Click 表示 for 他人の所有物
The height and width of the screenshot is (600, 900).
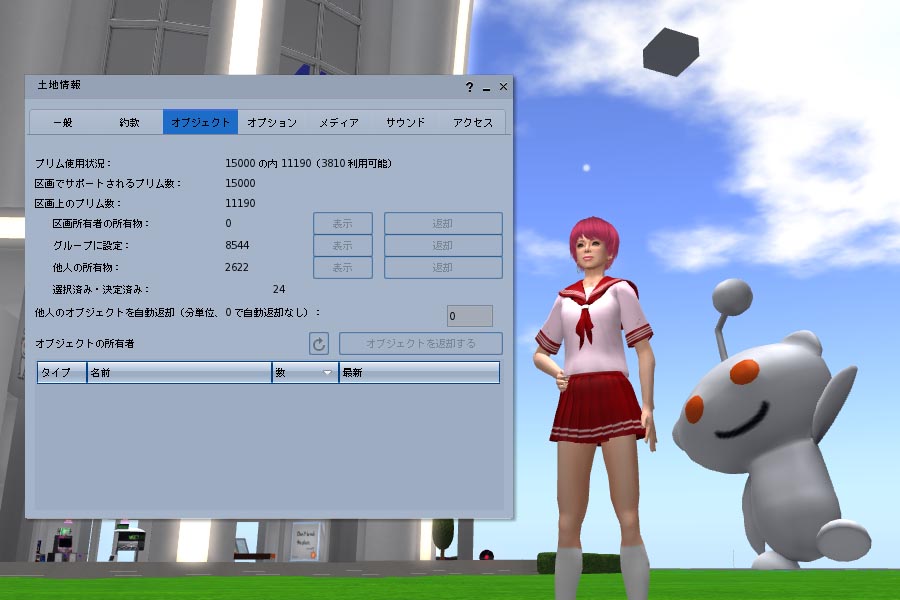coord(343,268)
